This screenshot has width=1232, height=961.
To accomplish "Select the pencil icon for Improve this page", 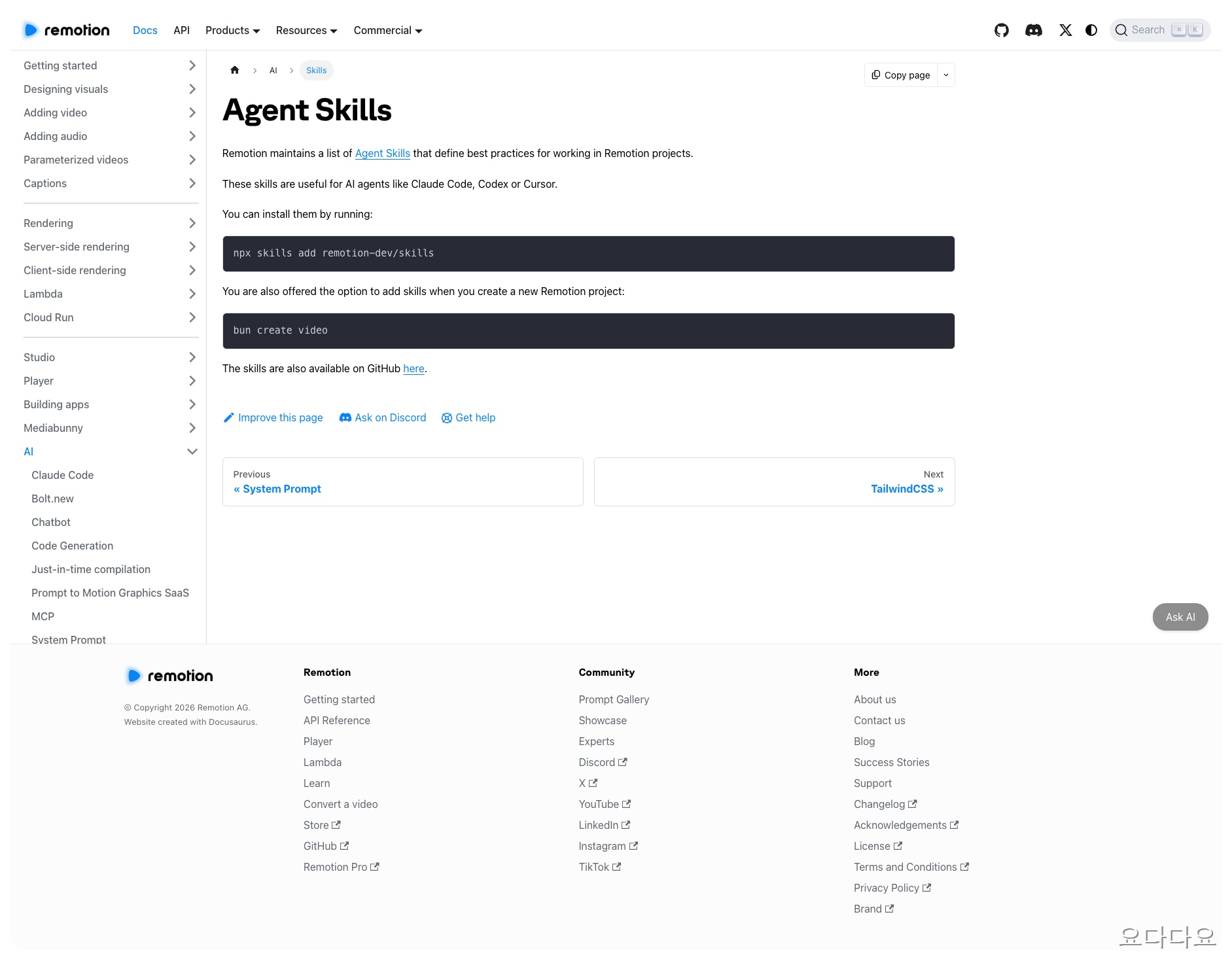I will click(x=228, y=417).
